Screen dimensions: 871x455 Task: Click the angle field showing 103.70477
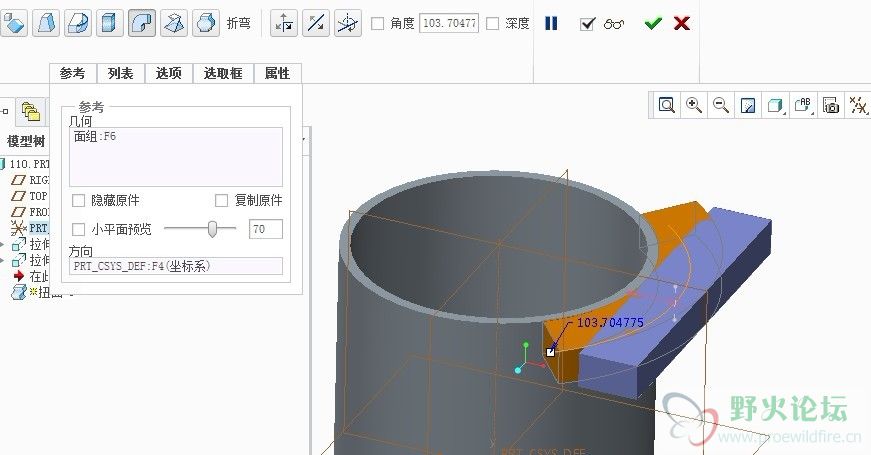[449, 23]
